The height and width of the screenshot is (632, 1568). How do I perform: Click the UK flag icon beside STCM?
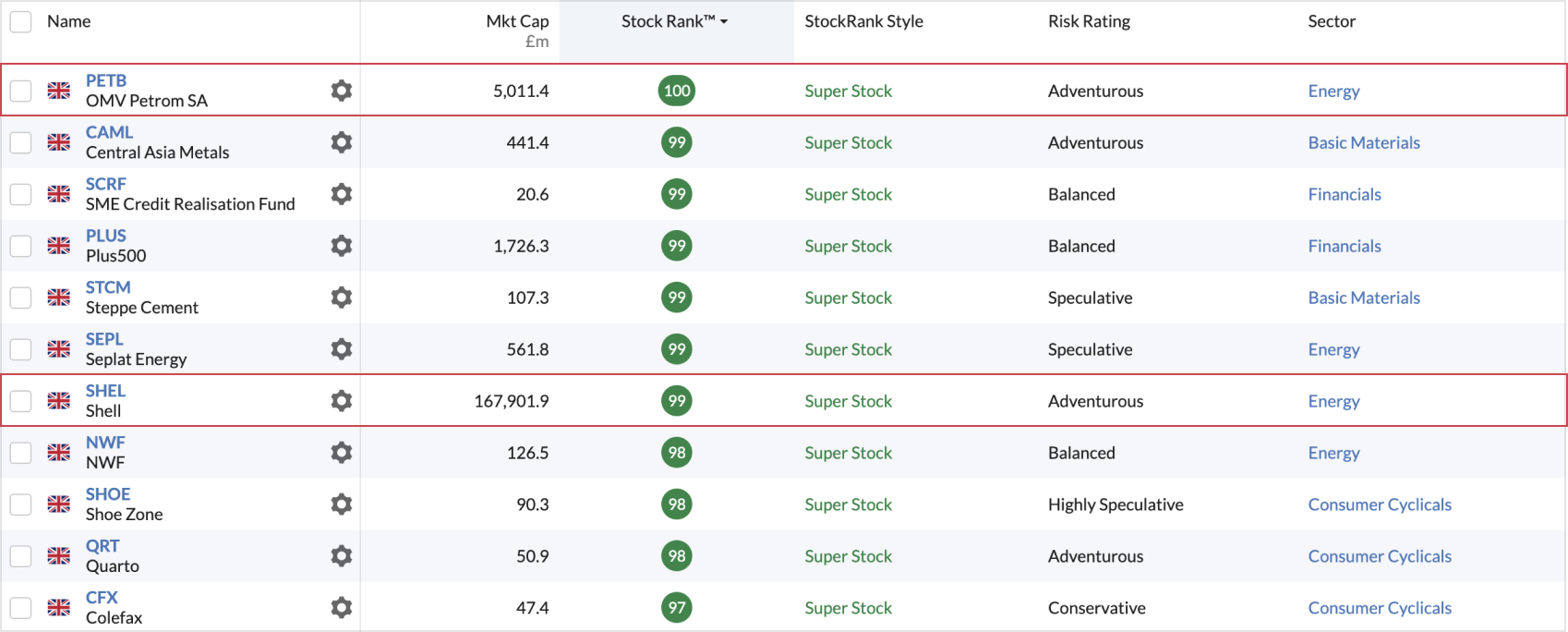point(59,298)
